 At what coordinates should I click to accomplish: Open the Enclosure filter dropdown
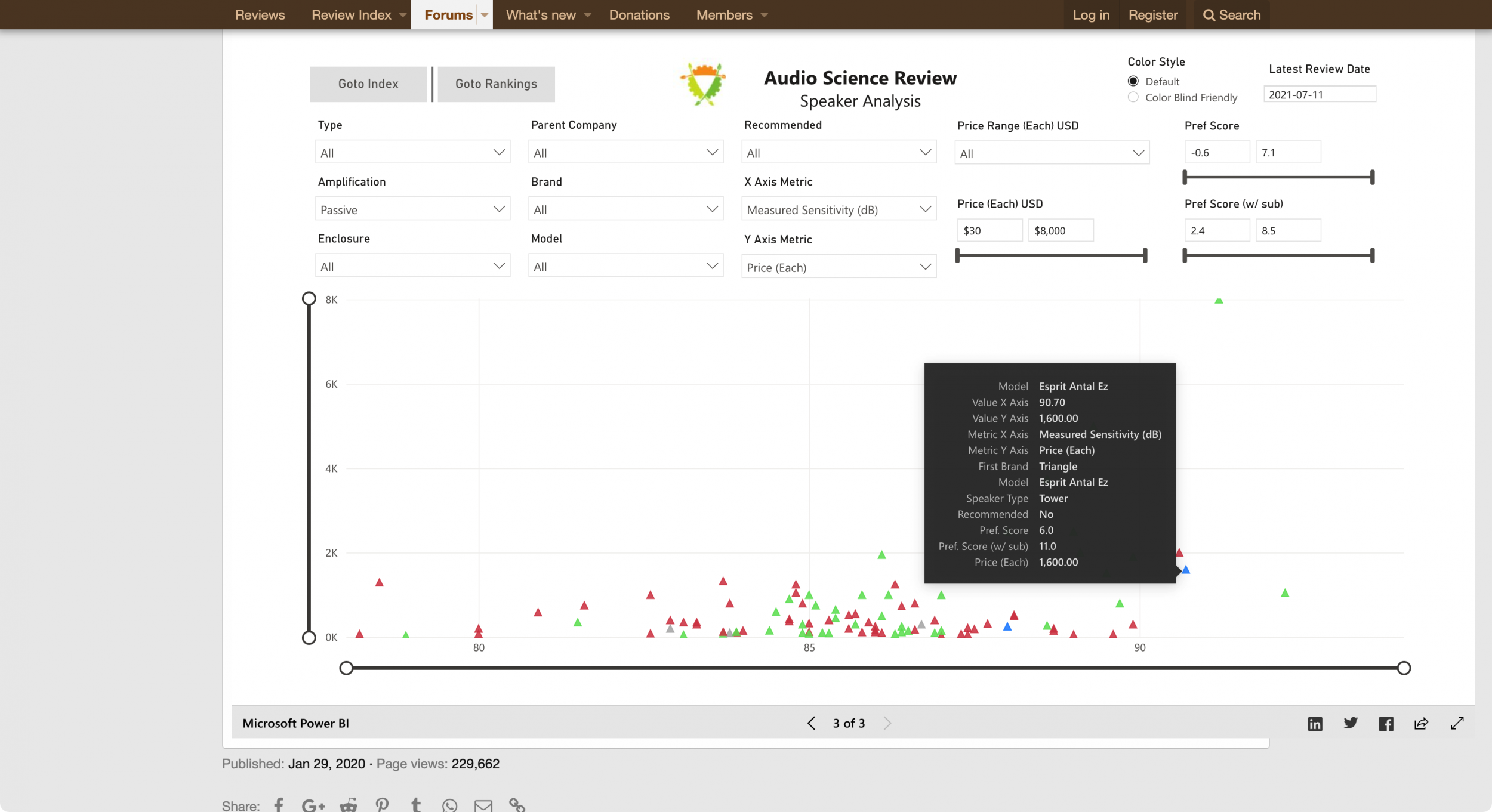coord(412,266)
